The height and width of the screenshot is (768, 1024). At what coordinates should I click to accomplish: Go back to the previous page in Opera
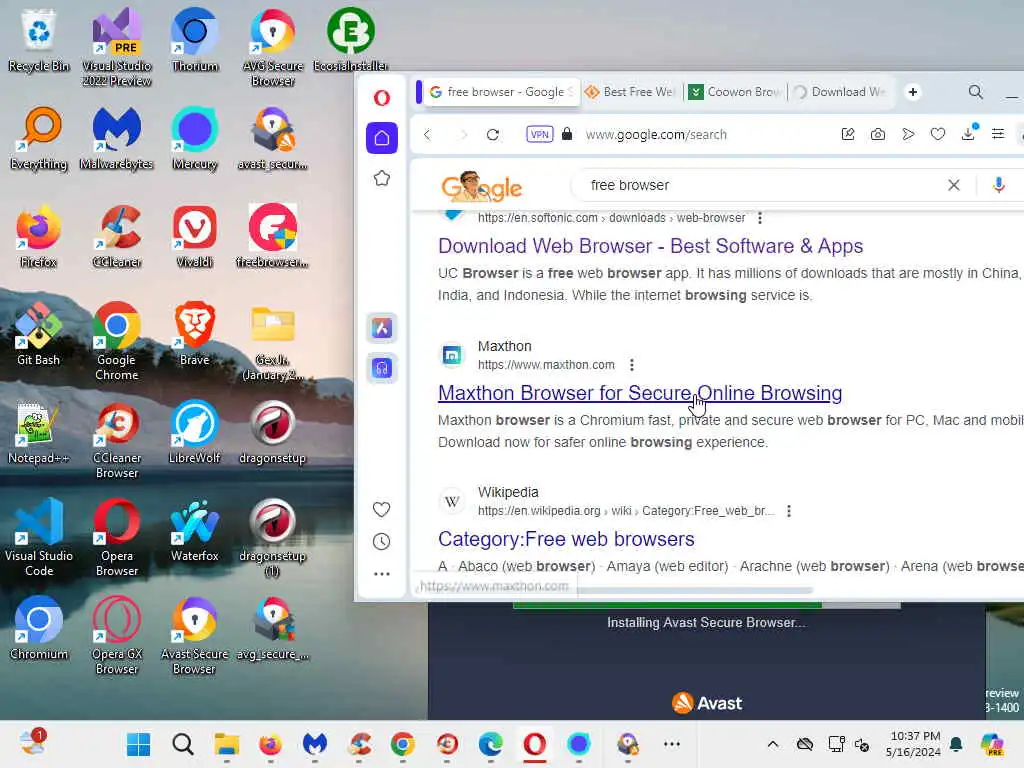428,135
